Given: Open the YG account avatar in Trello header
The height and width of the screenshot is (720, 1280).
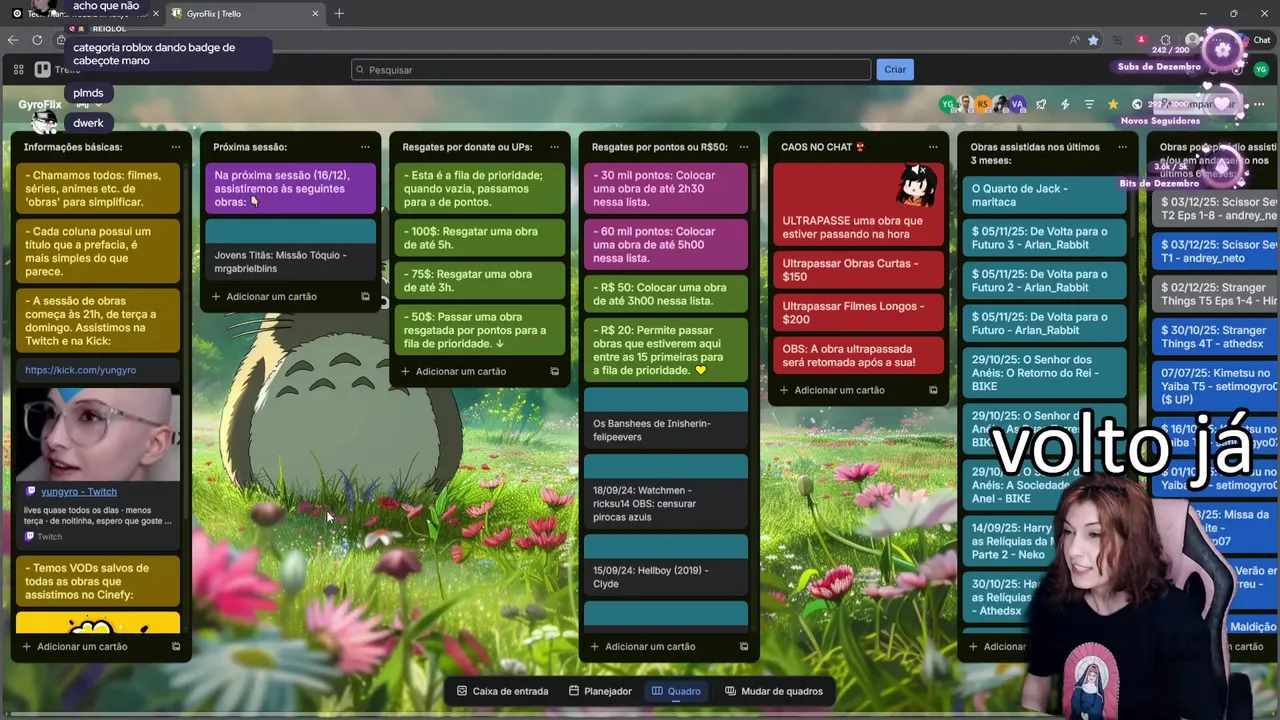Looking at the screenshot, I should [1261, 69].
